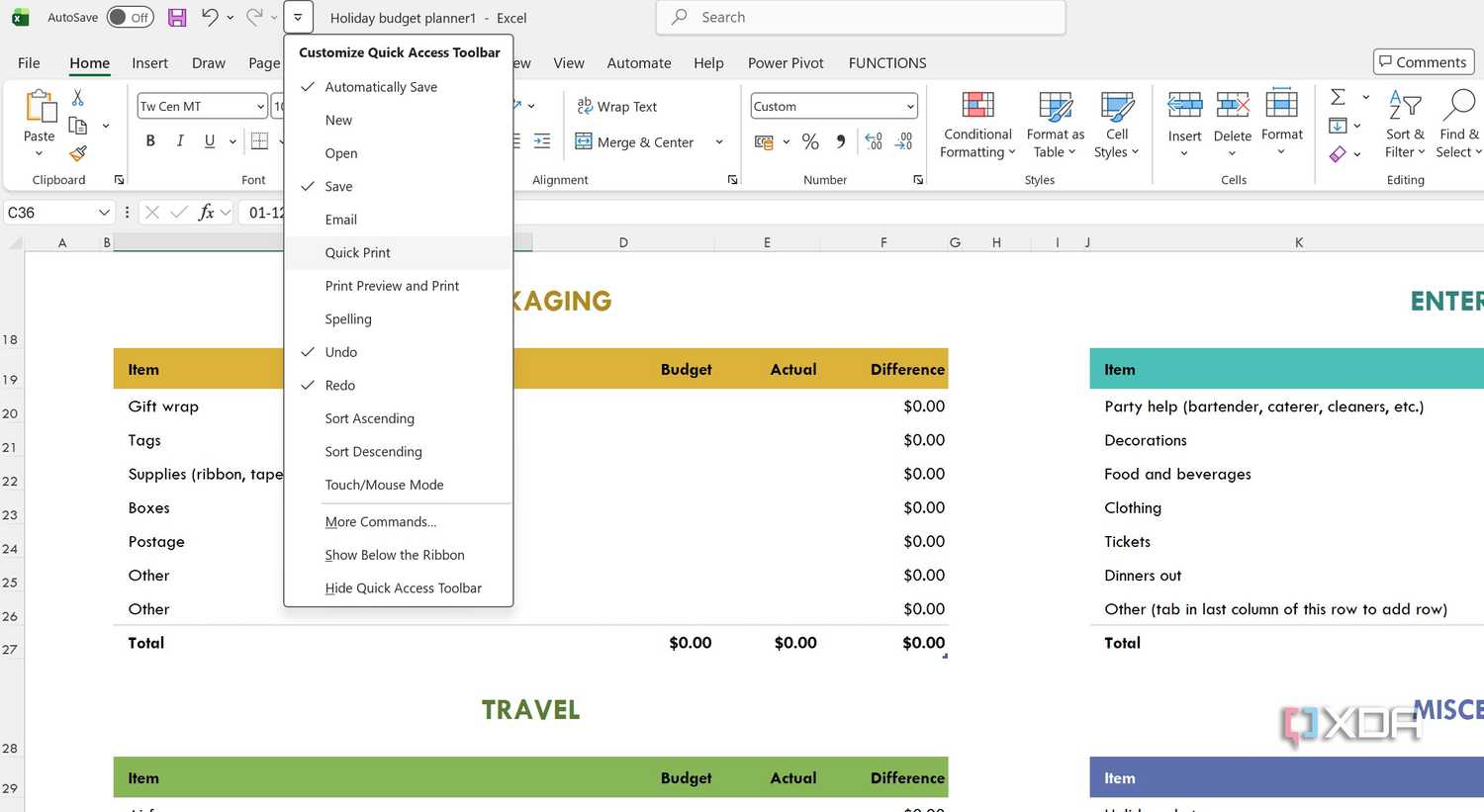Click the Increase Decimal icon
The height and width of the screenshot is (812, 1484).
tap(874, 141)
